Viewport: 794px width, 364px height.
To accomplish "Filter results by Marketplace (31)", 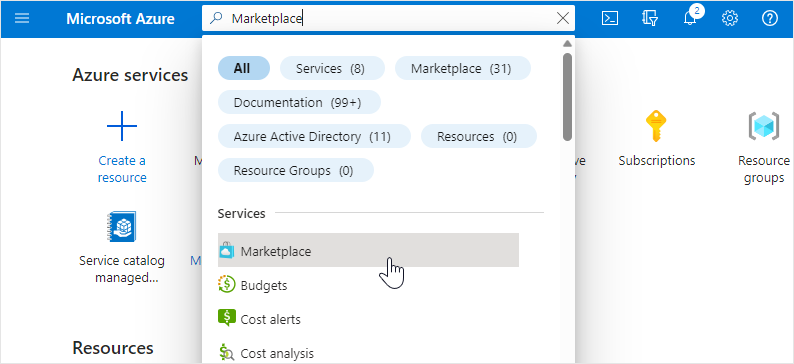I will pos(462,68).
